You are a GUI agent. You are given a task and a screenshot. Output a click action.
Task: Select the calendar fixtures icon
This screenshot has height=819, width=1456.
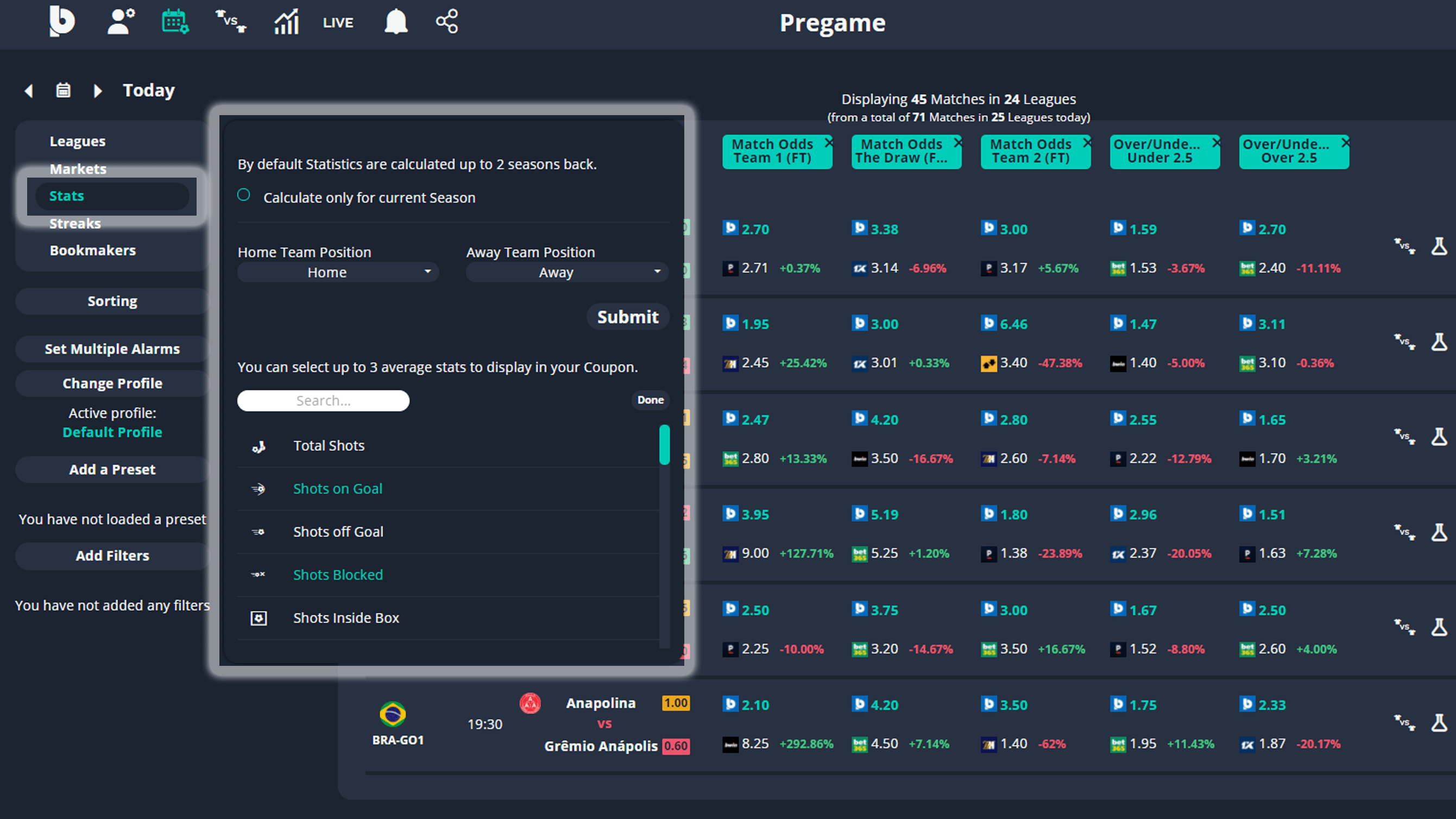click(175, 22)
